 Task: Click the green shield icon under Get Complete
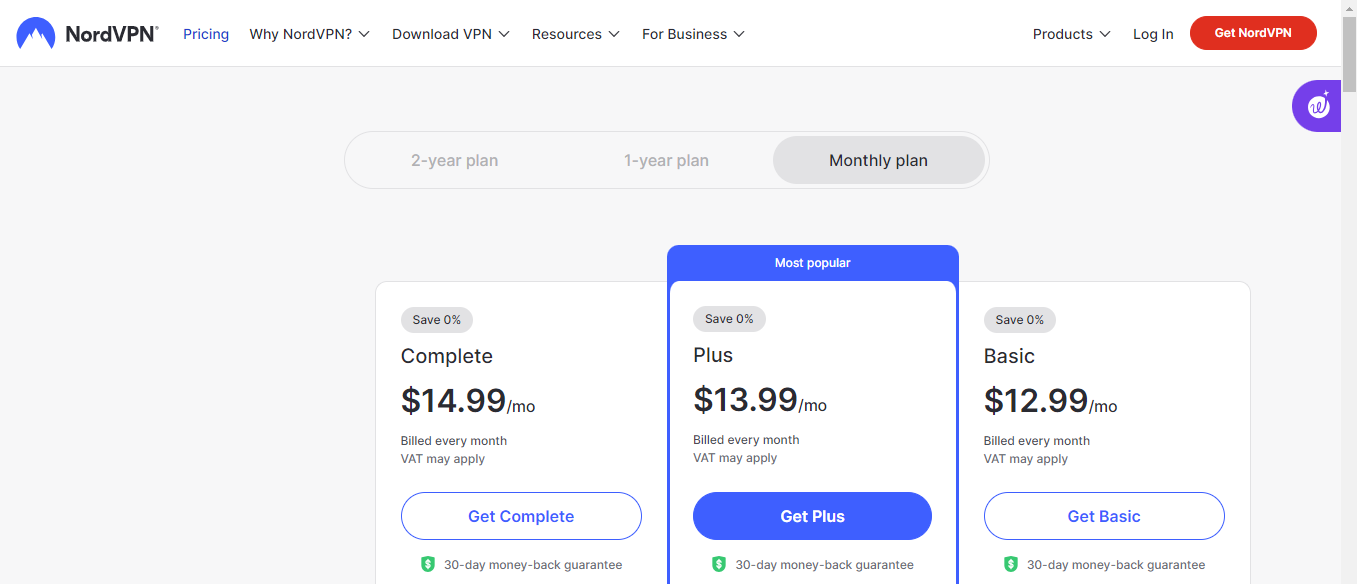tap(428, 564)
